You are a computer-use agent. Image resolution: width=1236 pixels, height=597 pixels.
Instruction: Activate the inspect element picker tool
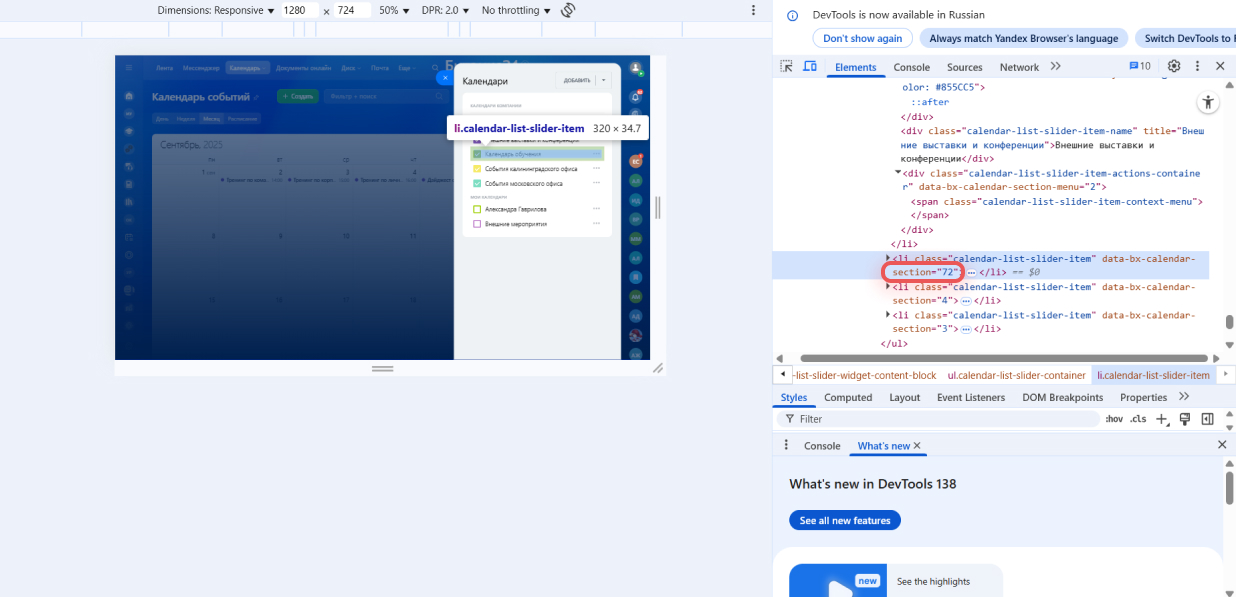(787, 66)
